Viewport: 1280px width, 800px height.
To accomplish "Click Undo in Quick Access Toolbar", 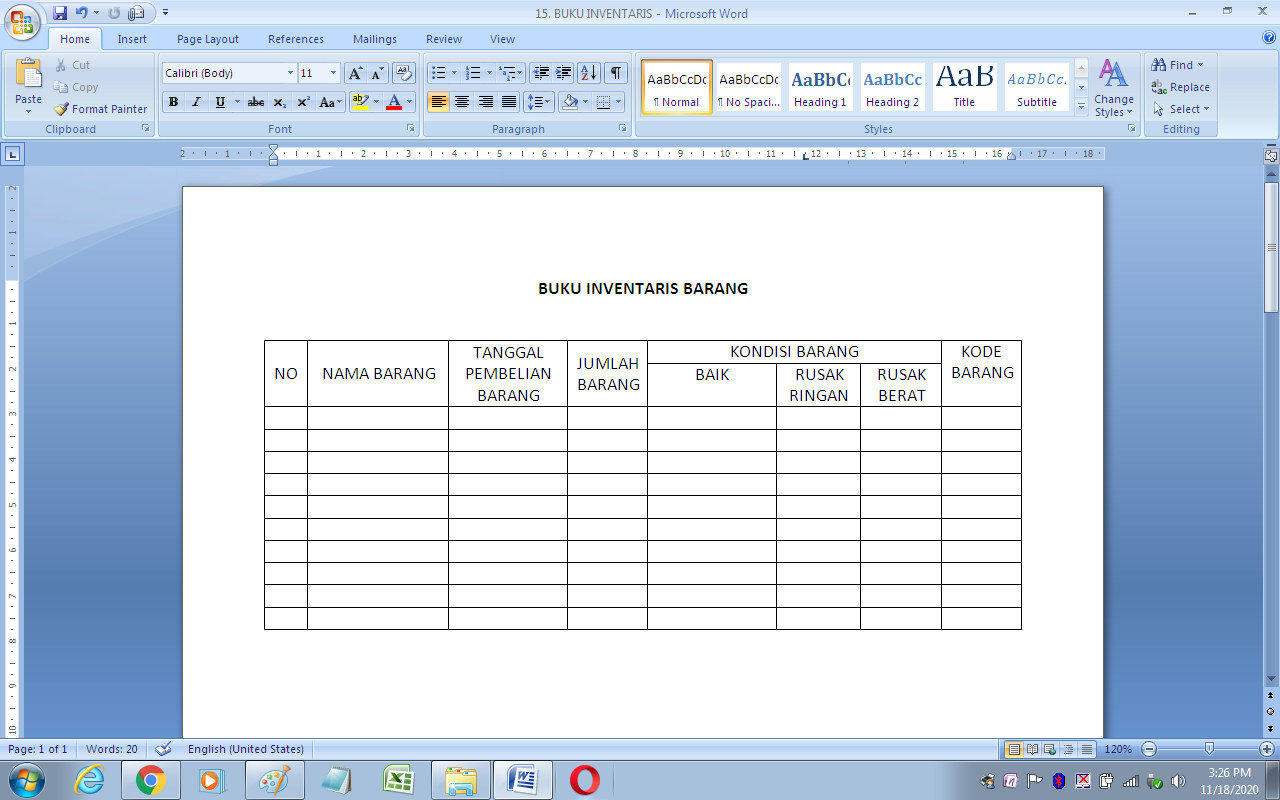I will click(82, 14).
